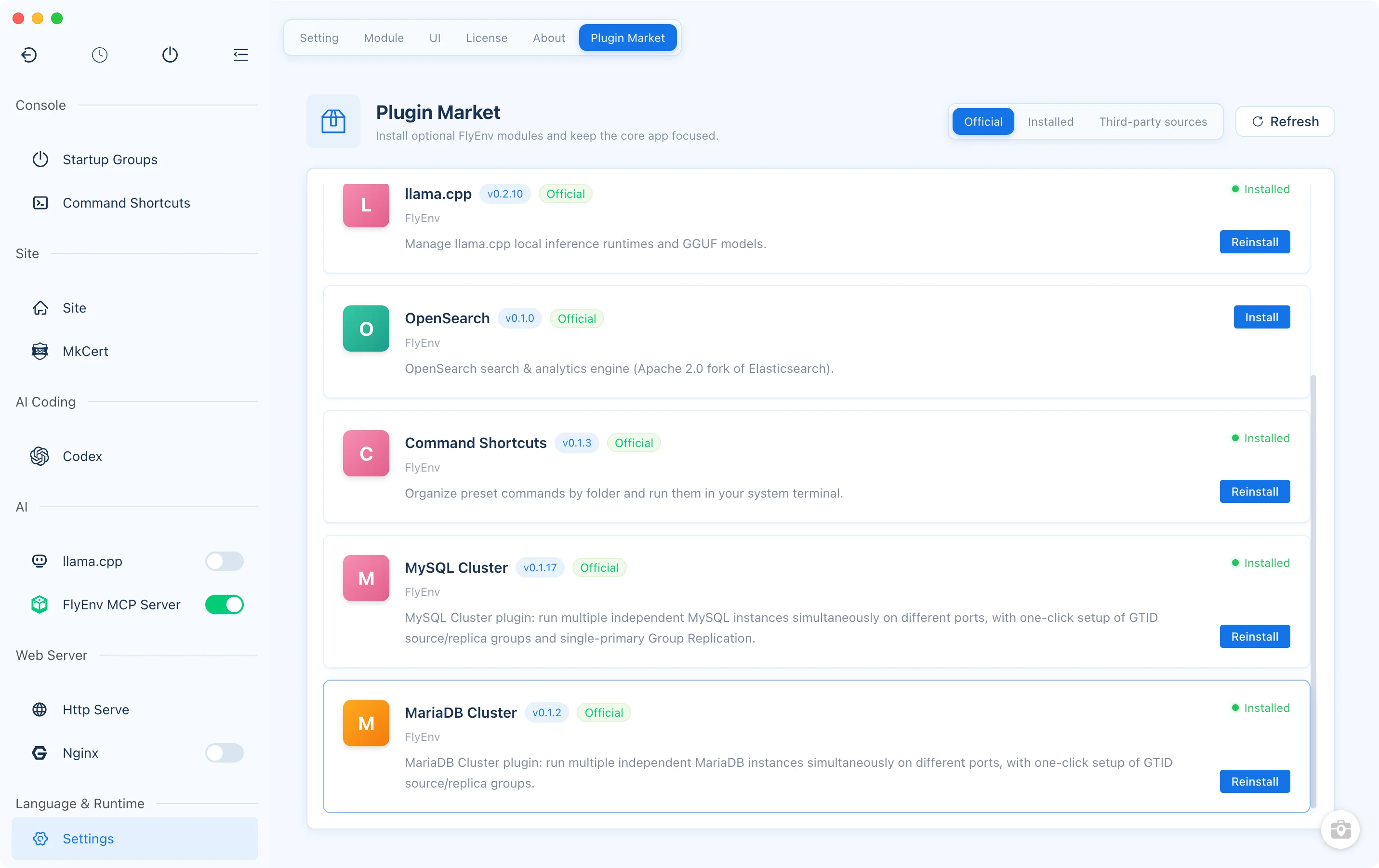The image size is (1379, 868).
Task: Select the Site house icon entry
Action: click(134, 307)
